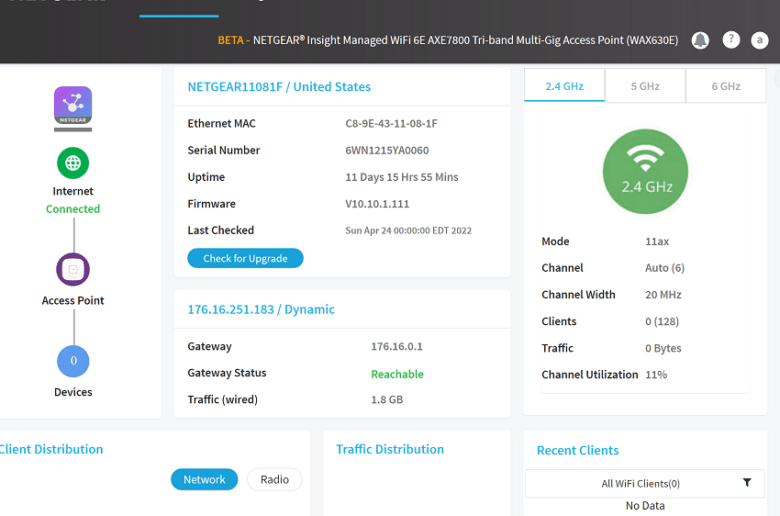
Task: Click the Reachable gateway status
Action: [x=397, y=374]
